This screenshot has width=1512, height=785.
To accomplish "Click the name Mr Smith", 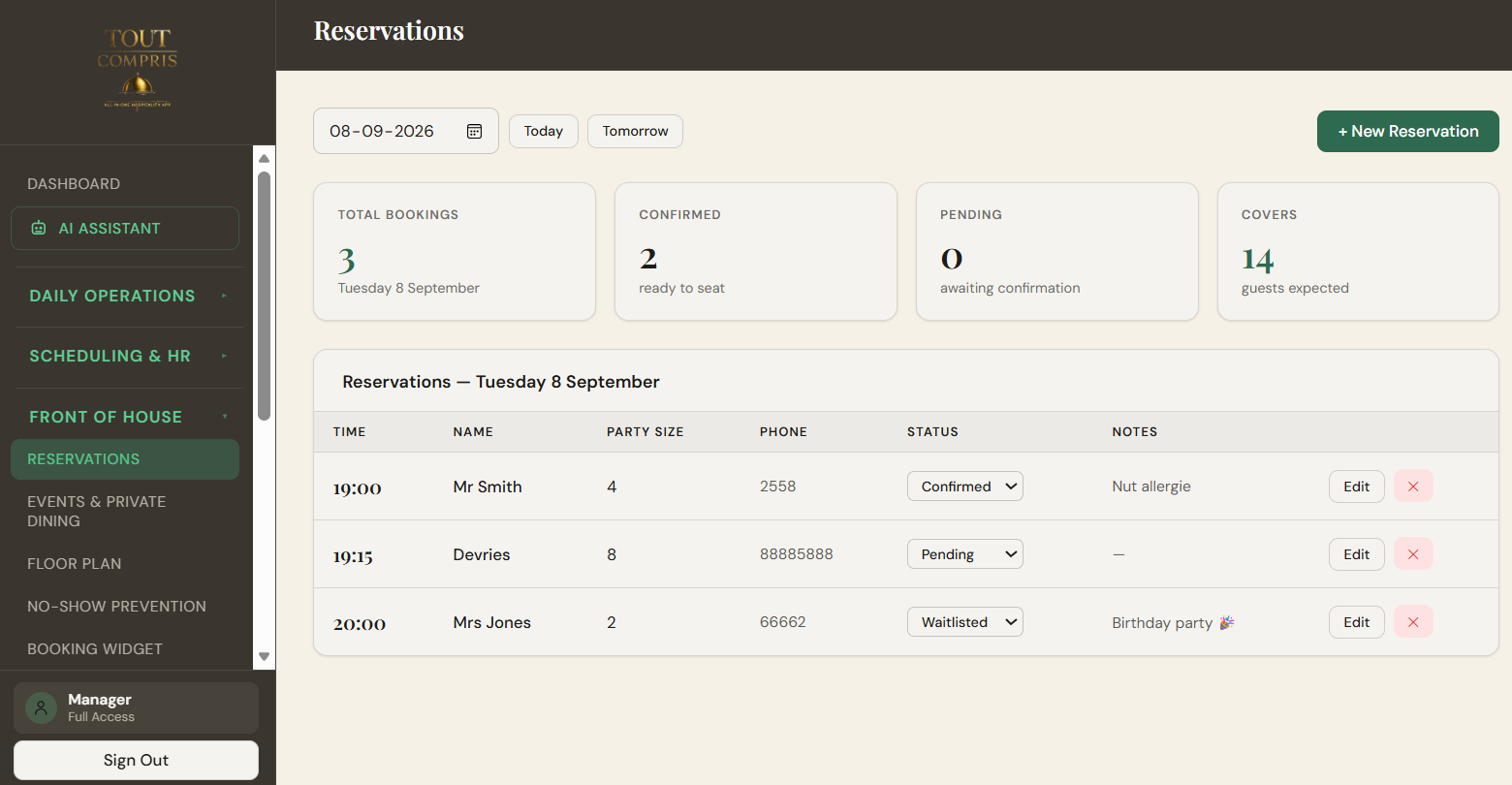I will click(488, 487).
